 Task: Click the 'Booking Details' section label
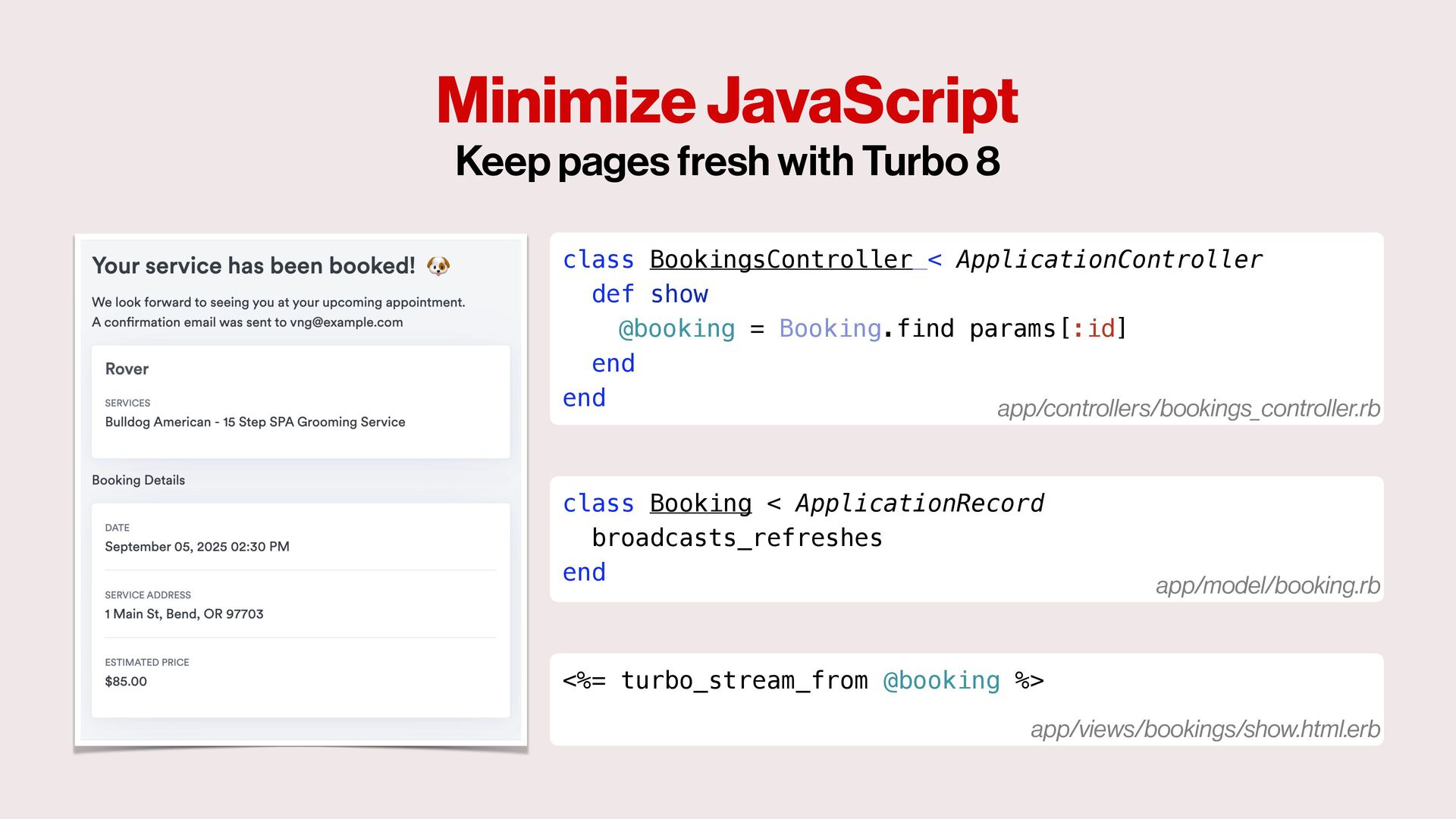coord(138,480)
